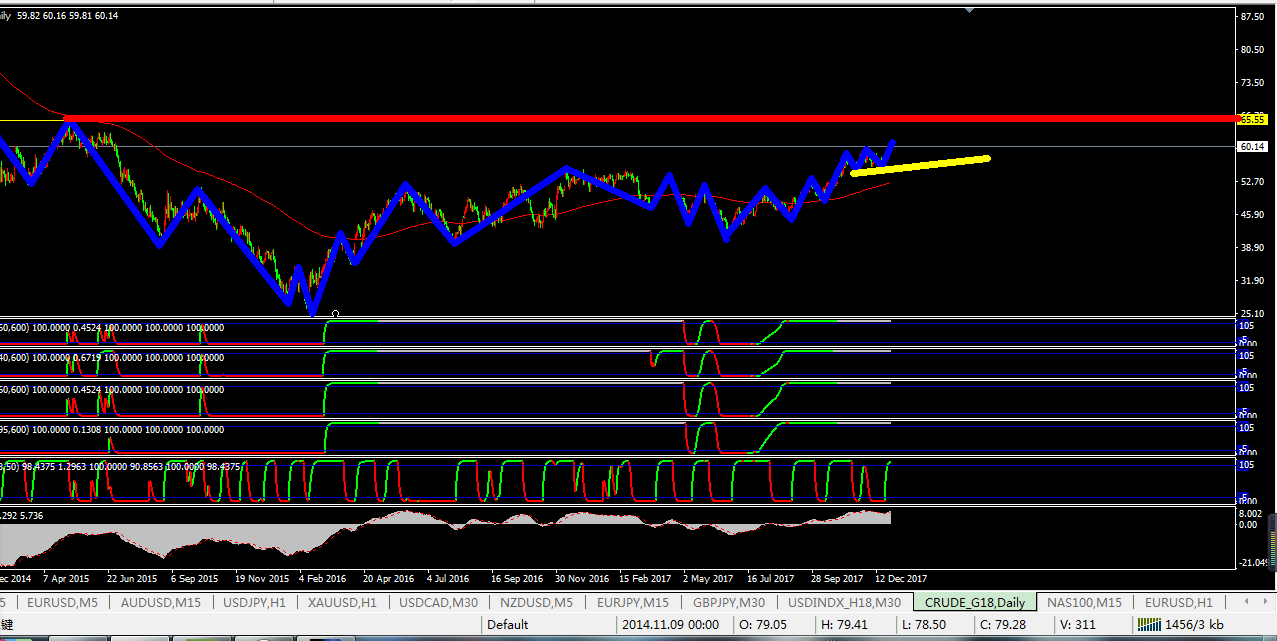This screenshot has height=641, width=1277.
Task: Click the 45.90 price scale value
Action: coord(1253,215)
